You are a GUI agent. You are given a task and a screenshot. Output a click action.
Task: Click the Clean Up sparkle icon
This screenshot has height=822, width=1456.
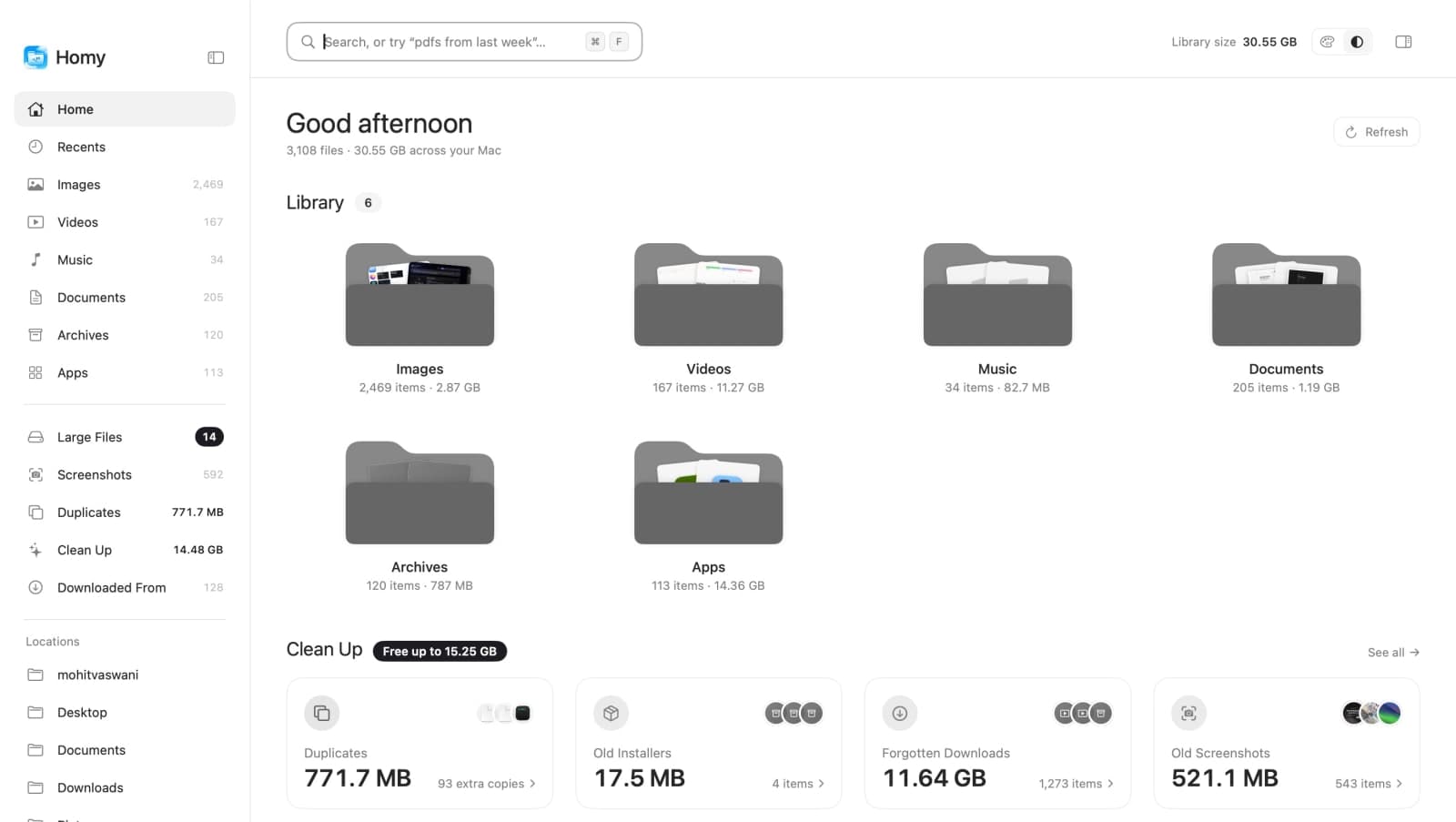pyautogui.click(x=35, y=550)
